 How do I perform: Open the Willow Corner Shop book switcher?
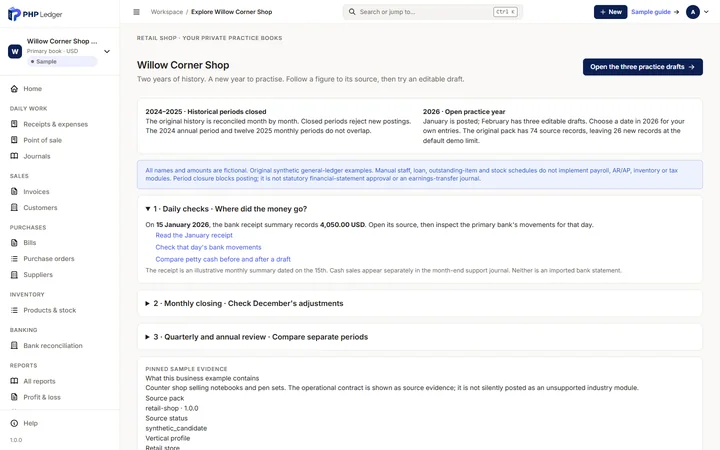pos(60,51)
